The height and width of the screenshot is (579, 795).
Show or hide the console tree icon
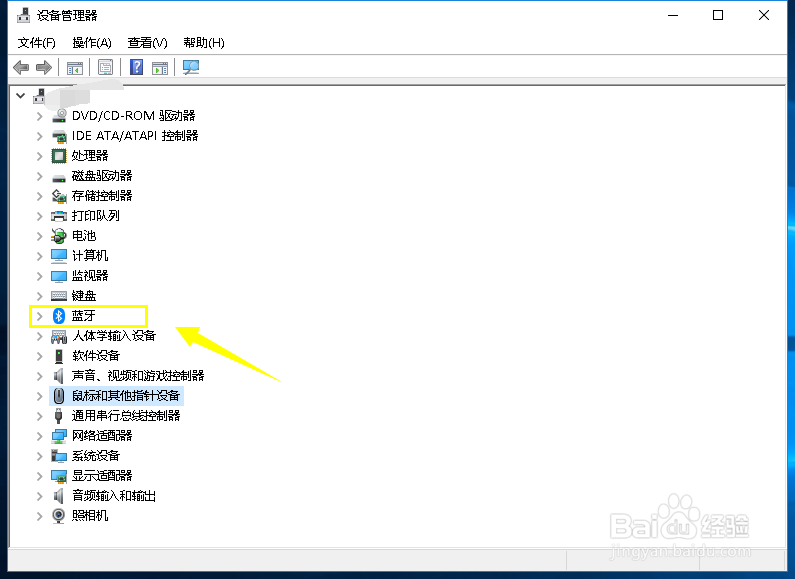click(75, 67)
